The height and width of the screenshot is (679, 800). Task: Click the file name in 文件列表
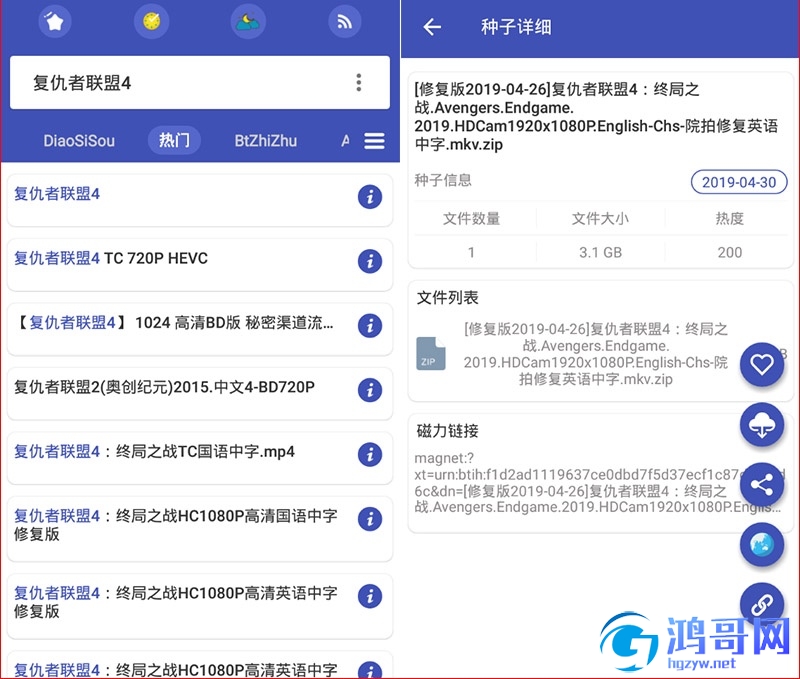[x=595, y=354]
